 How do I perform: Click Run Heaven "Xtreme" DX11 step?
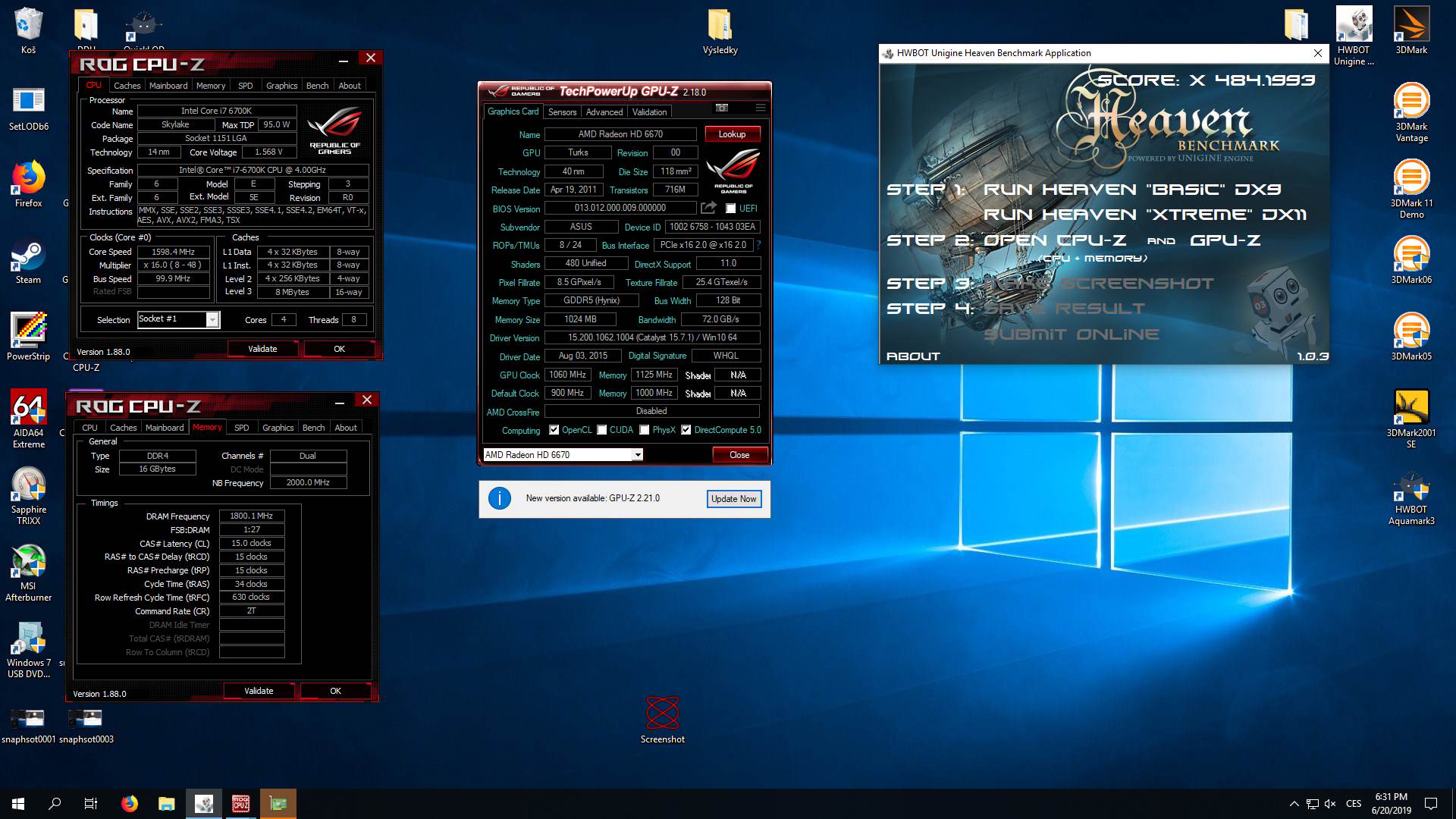(1145, 215)
